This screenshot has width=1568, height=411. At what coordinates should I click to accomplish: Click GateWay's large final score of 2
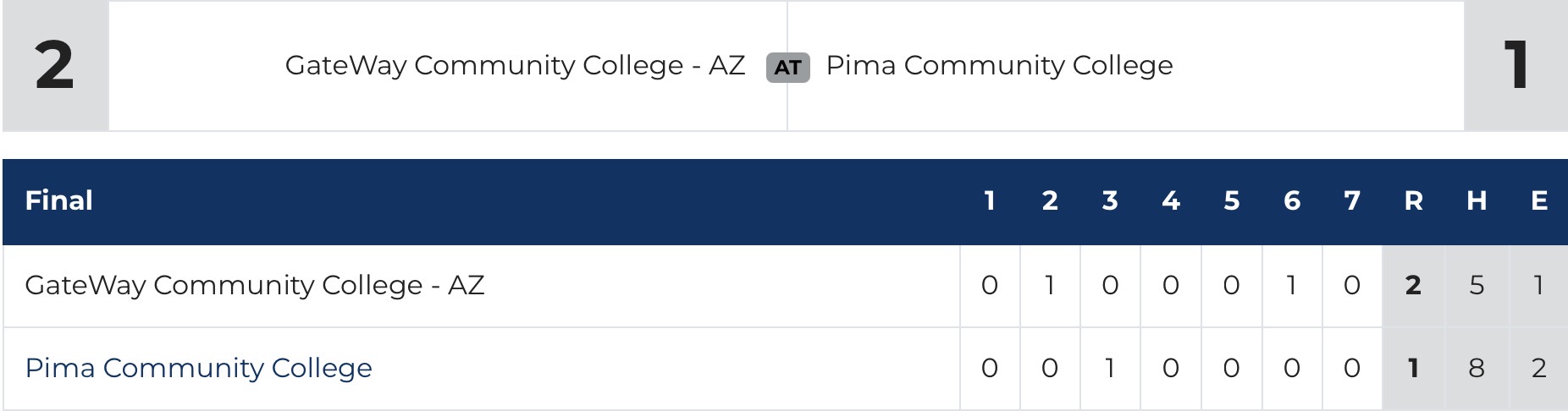54,65
